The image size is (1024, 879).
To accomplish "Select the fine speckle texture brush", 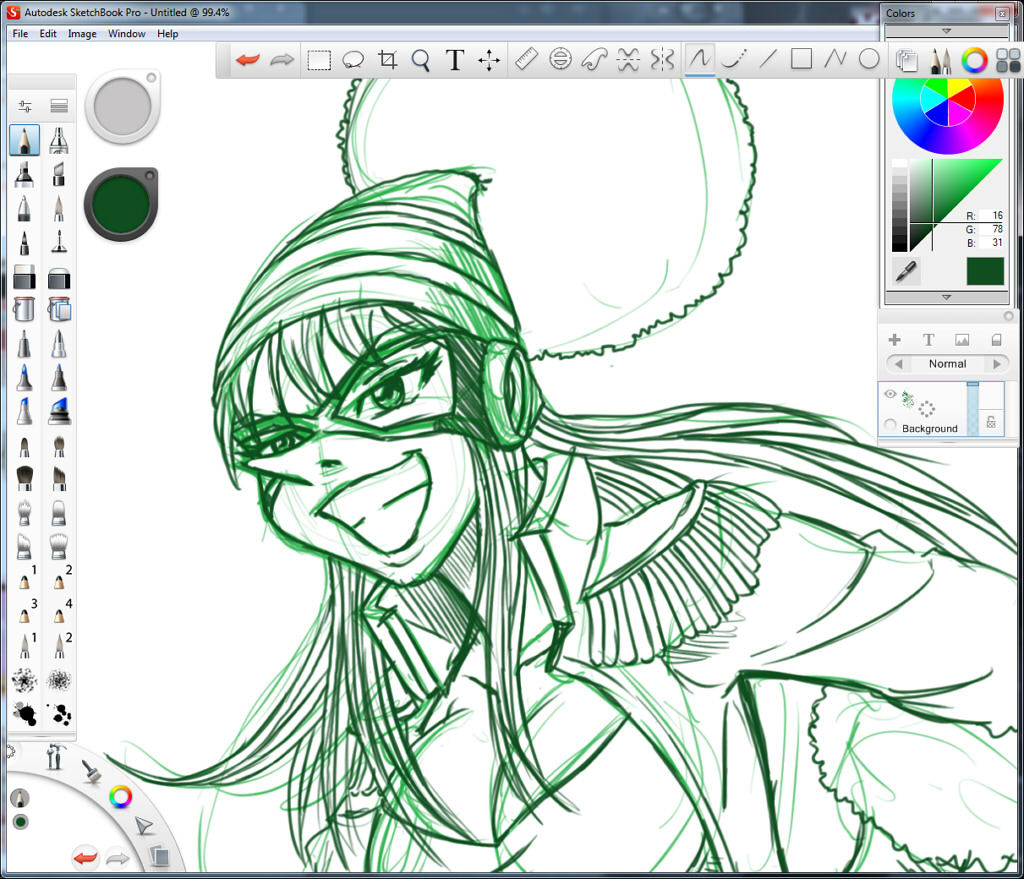I will (59, 681).
